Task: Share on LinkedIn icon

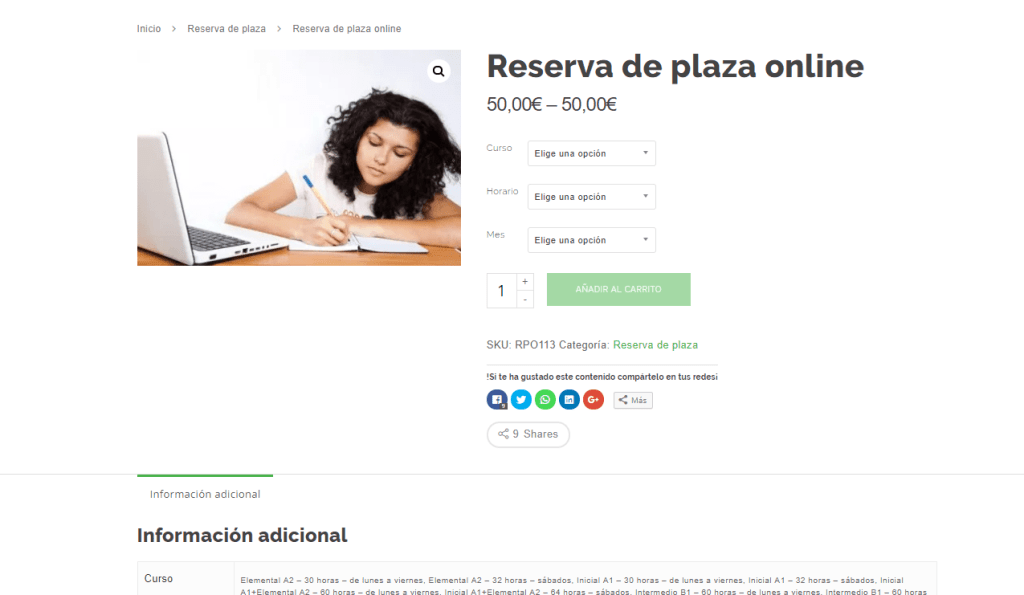Action: tap(569, 400)
